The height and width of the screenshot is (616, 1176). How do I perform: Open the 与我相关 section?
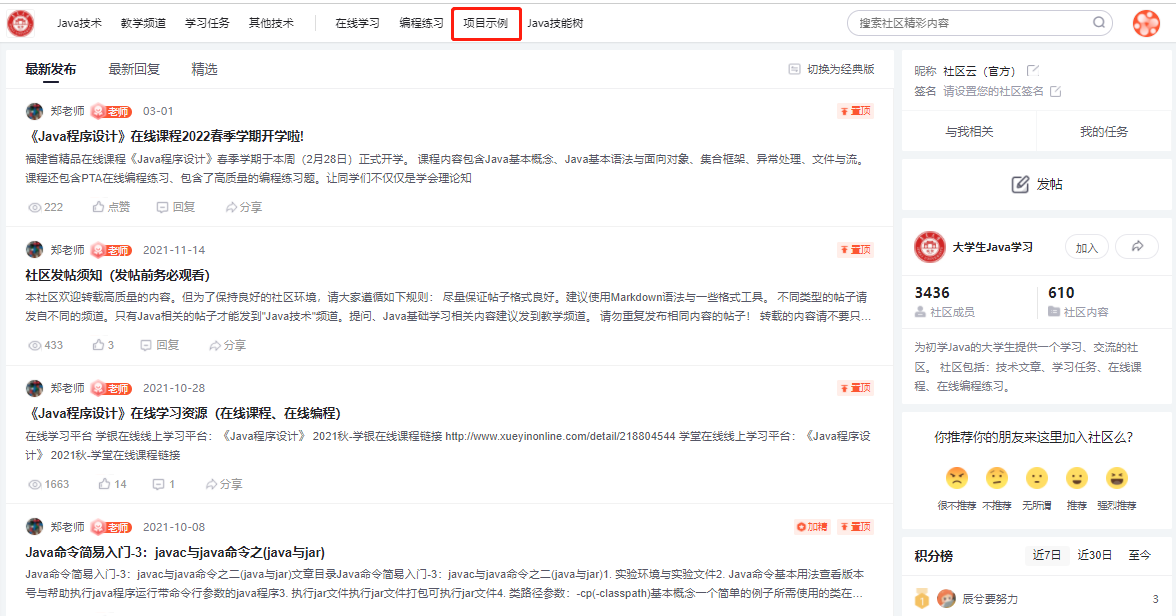point(969,131)
